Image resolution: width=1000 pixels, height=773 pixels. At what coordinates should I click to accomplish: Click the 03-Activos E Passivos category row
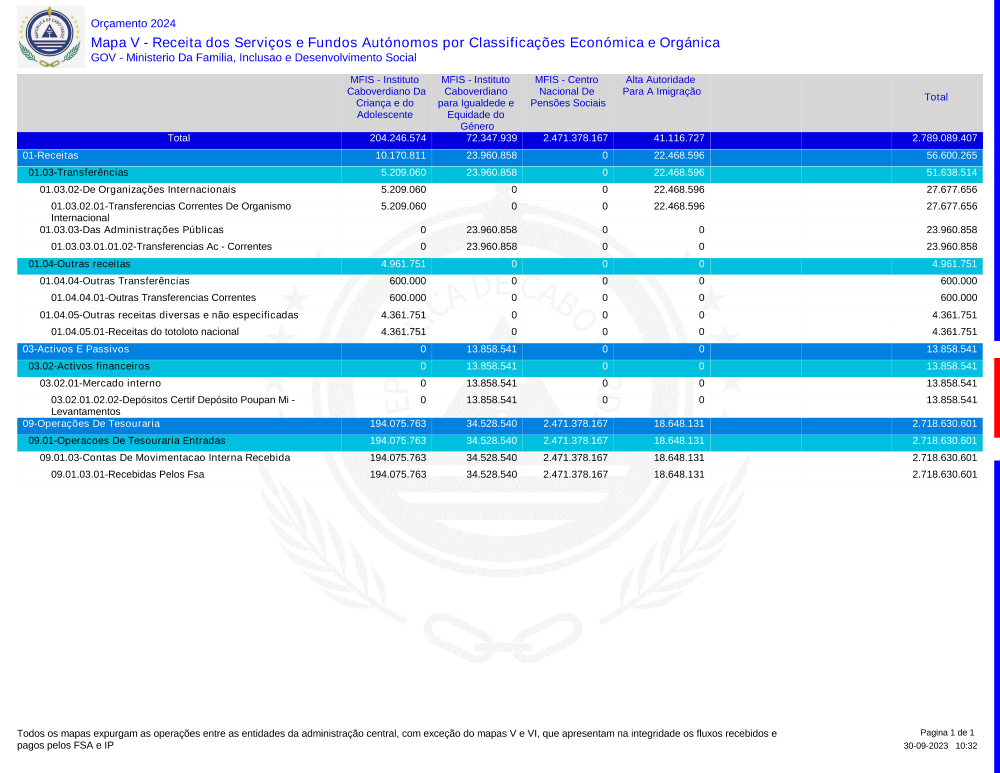[x=75, y=349]
